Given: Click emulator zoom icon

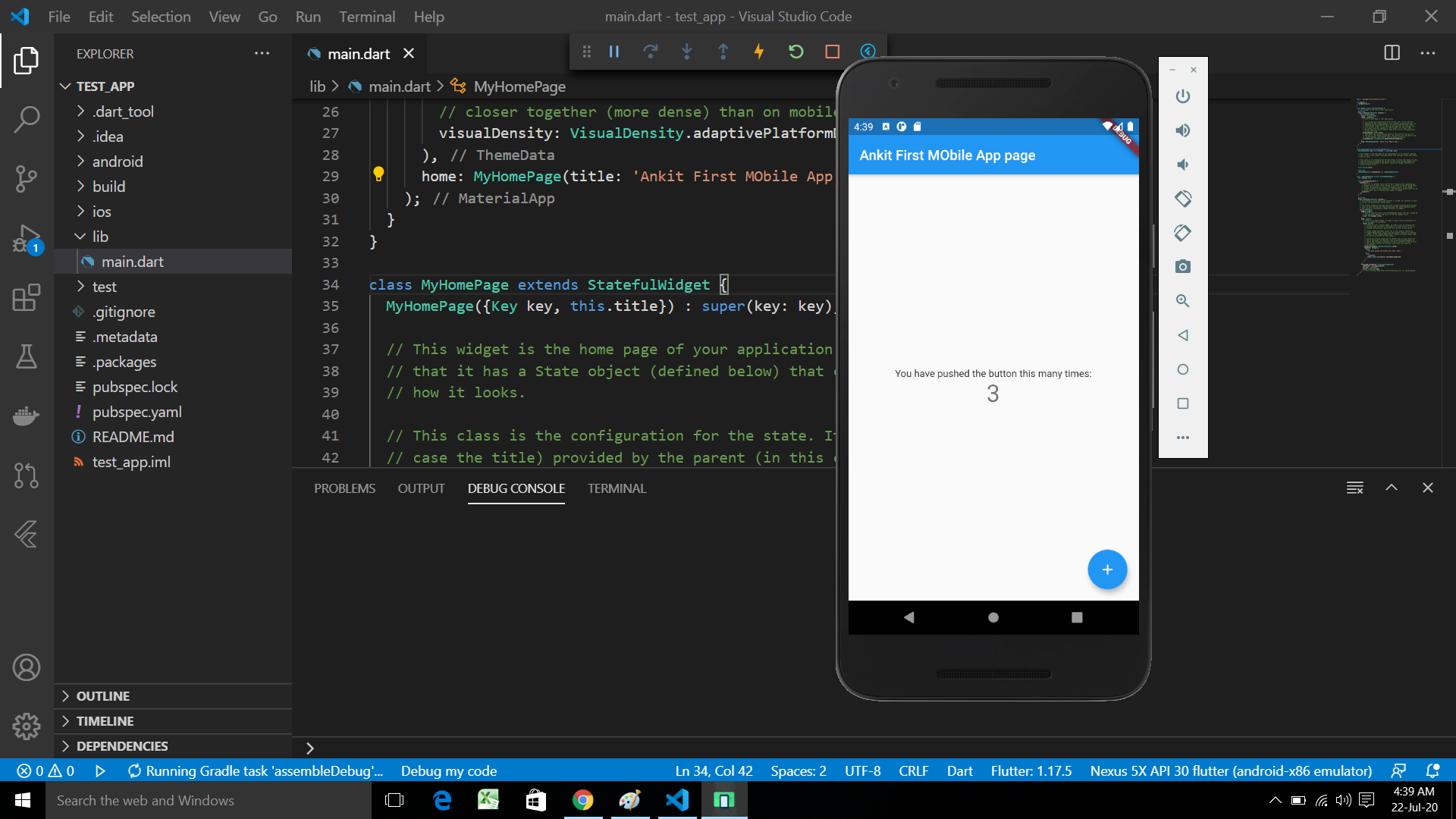Looking at the screenshot, I should (1183, 301).
